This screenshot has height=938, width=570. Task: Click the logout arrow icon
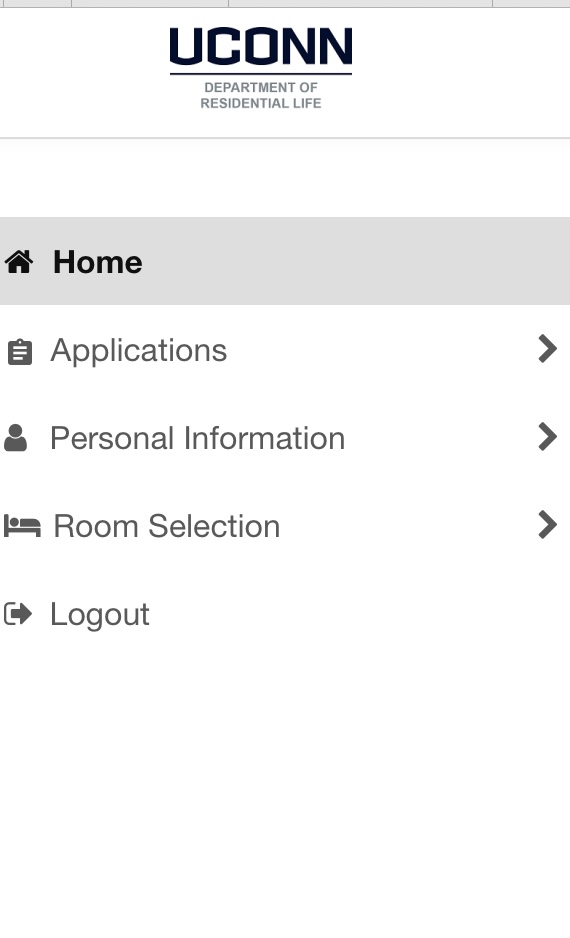[x=18, y=614]
